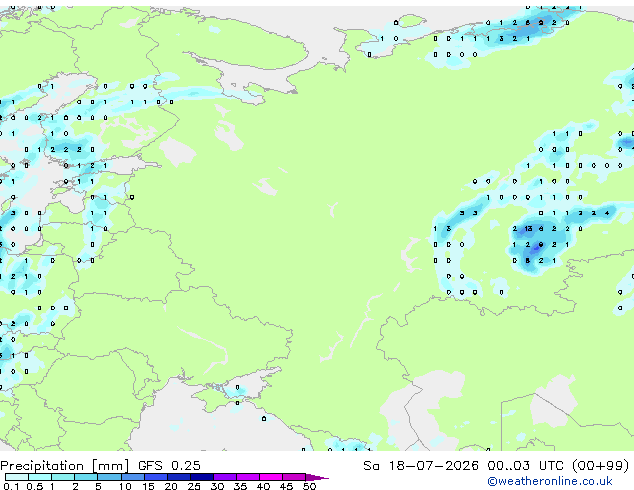The image size is (634, 490).
Task: Click the 'Precipitation [mm]' title text
Action: (x=65, y=466)
